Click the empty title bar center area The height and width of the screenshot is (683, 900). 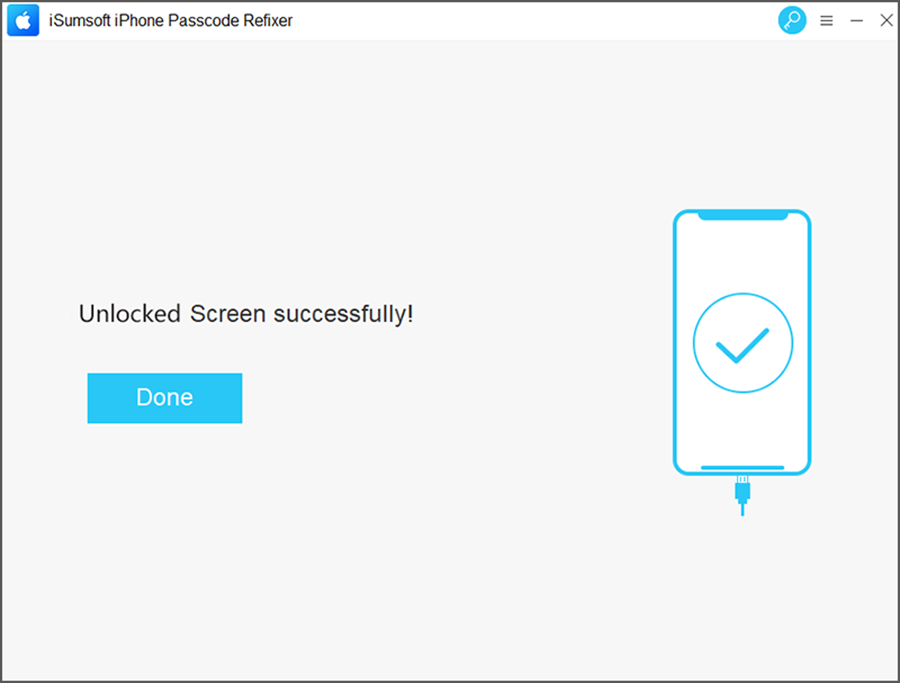[530, 20]
